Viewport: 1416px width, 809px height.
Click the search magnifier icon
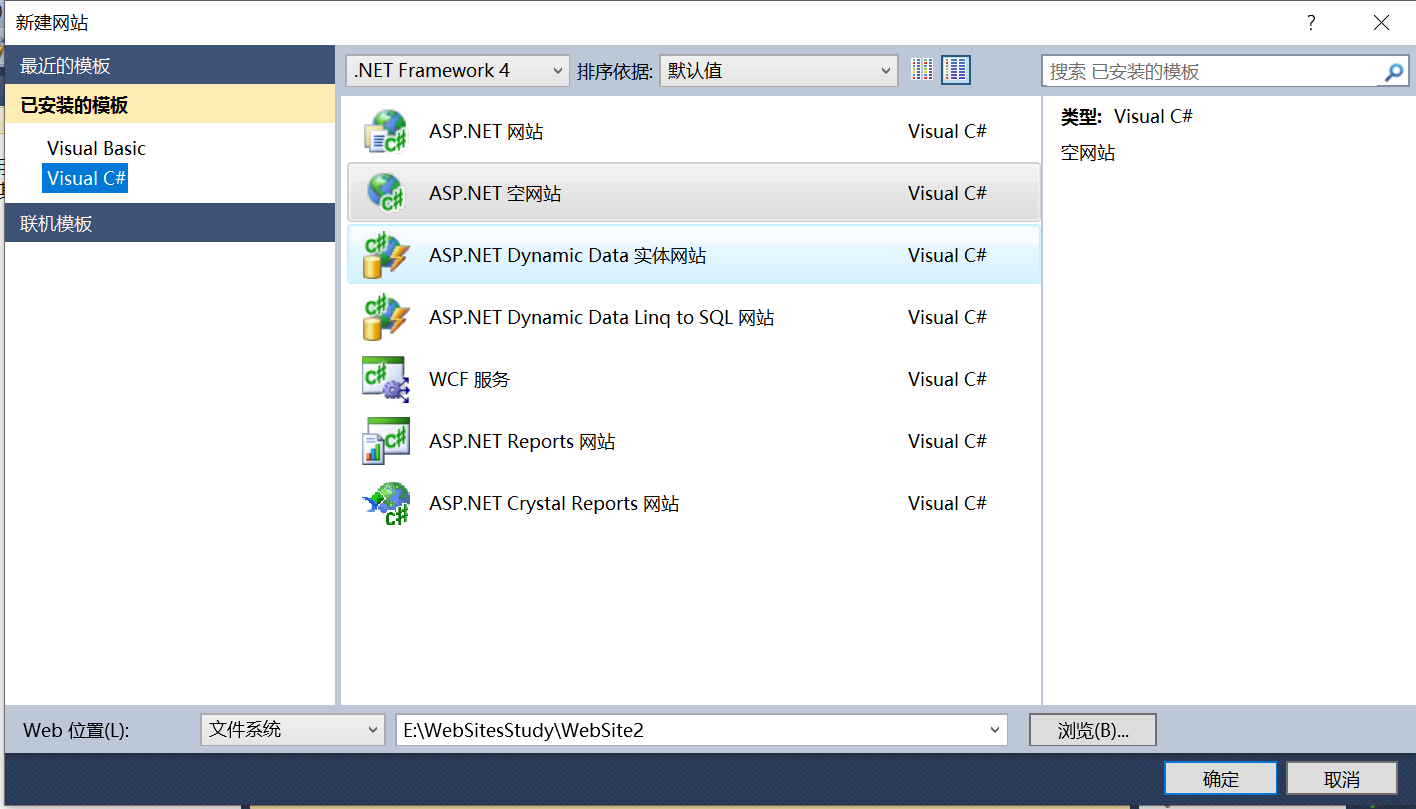point(1394,71)
